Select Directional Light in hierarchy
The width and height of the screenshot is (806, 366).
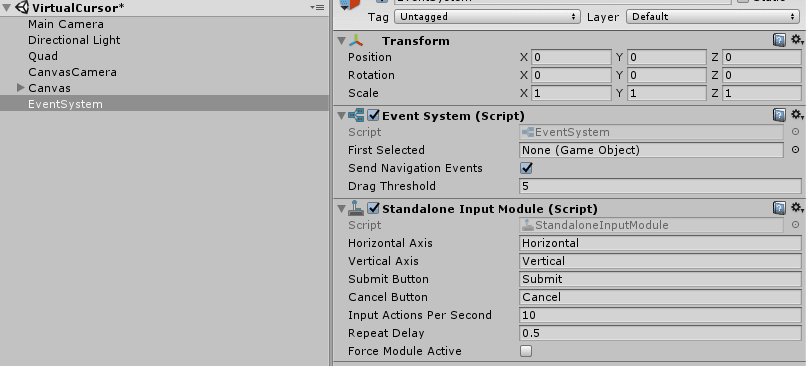74,40
